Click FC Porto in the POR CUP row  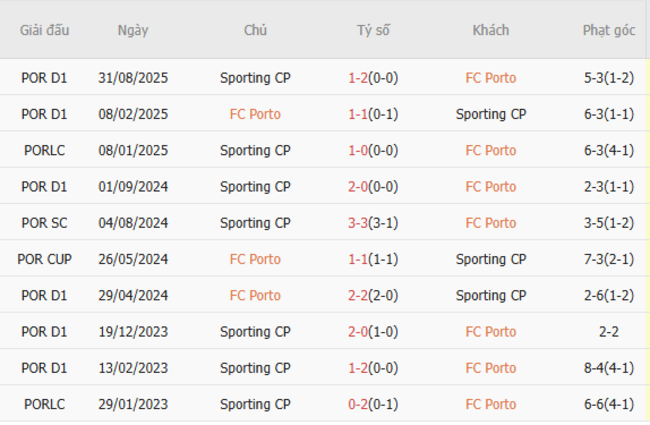pyautogui.click(x=255, y=259)
